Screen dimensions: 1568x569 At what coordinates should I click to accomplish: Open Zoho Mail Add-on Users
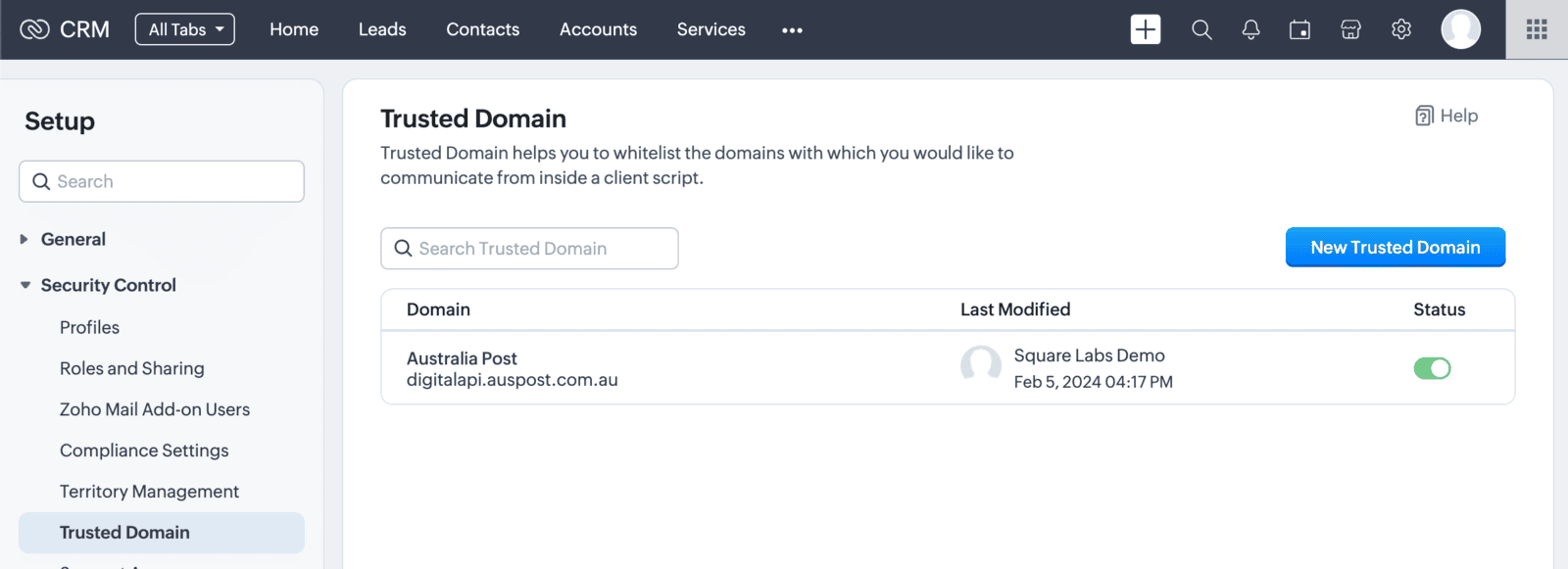click(155, 409)
